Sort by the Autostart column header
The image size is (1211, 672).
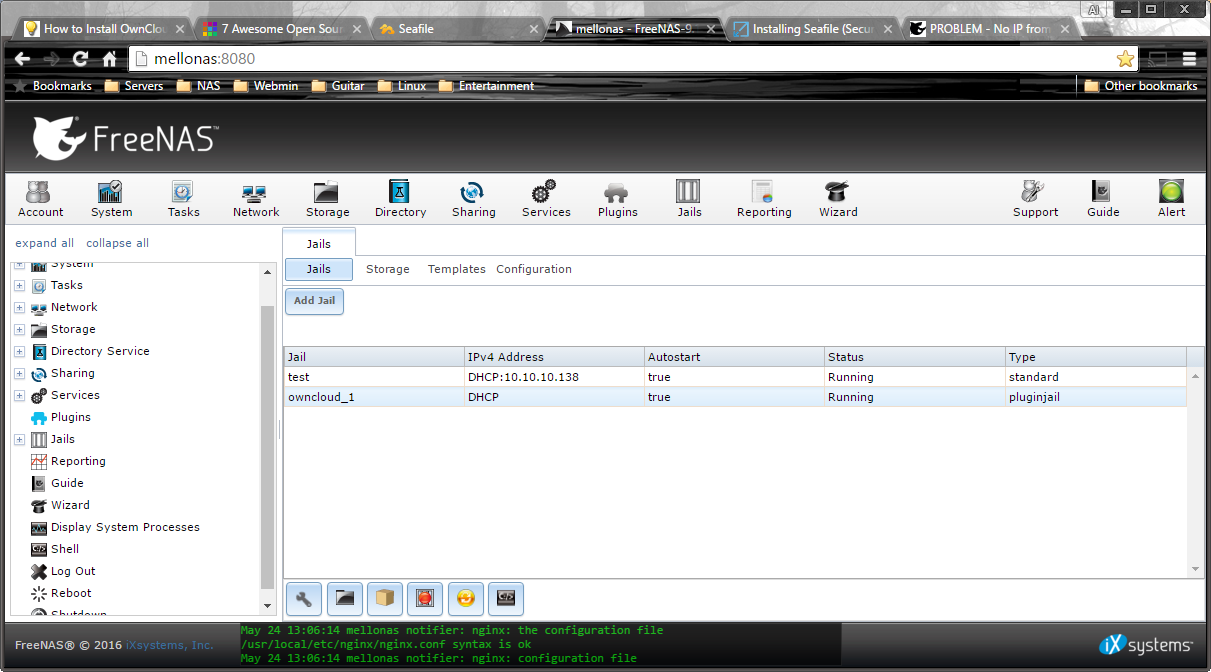click(x=734, y=357)
